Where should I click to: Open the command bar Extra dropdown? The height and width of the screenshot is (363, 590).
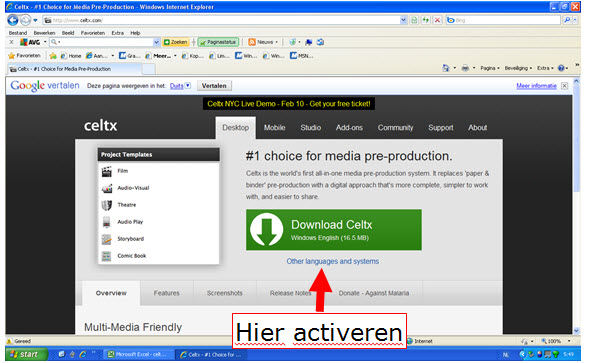tap(545, 68)
